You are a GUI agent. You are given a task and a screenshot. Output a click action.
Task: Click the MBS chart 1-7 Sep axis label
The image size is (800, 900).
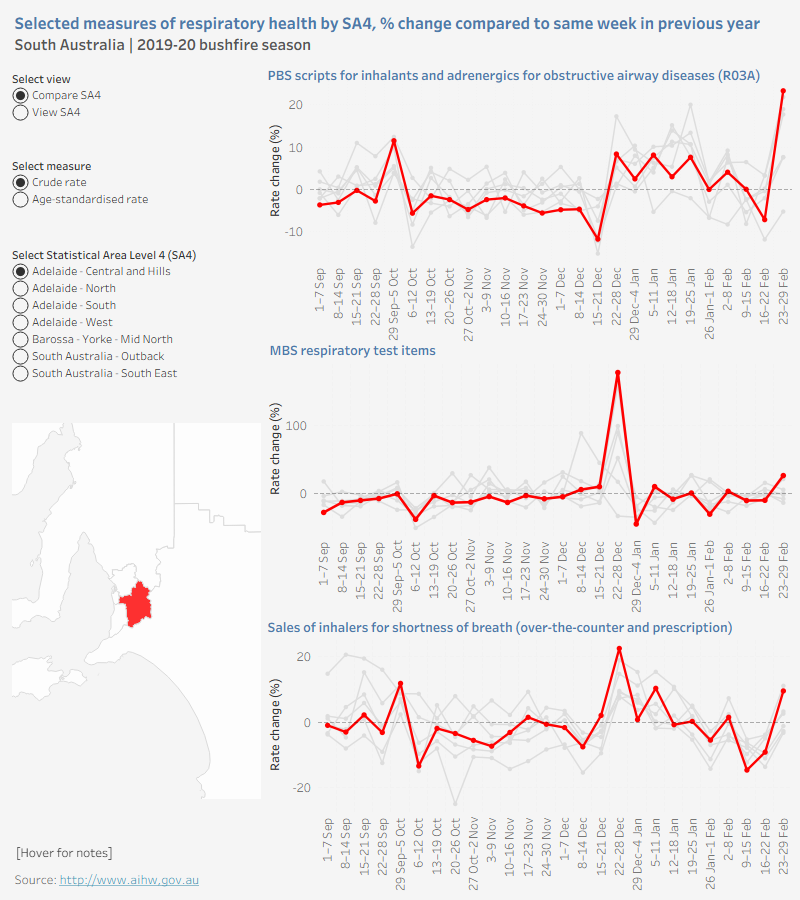pyautogui.click(x=323, y=564)
